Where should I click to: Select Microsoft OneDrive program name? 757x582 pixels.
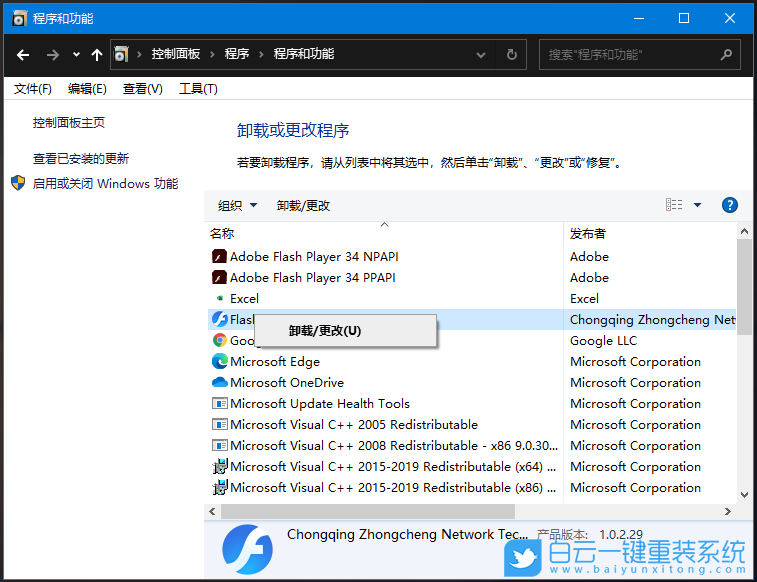click(x=287, y=383)
